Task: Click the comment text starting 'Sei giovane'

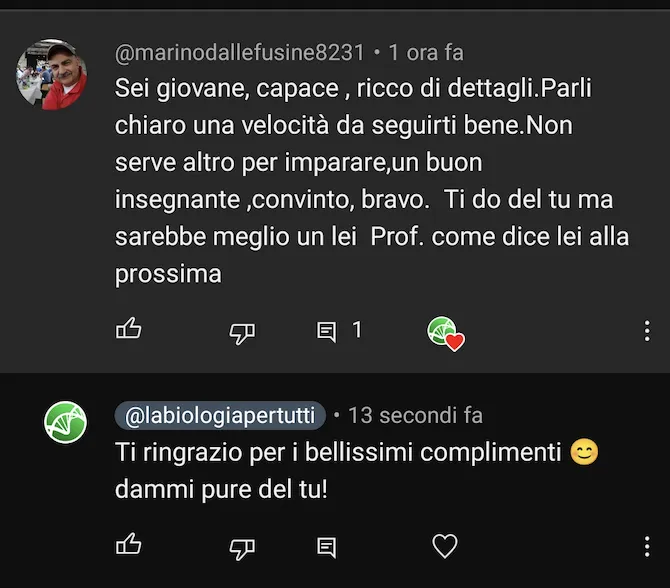Action: (x=372, y=181)
